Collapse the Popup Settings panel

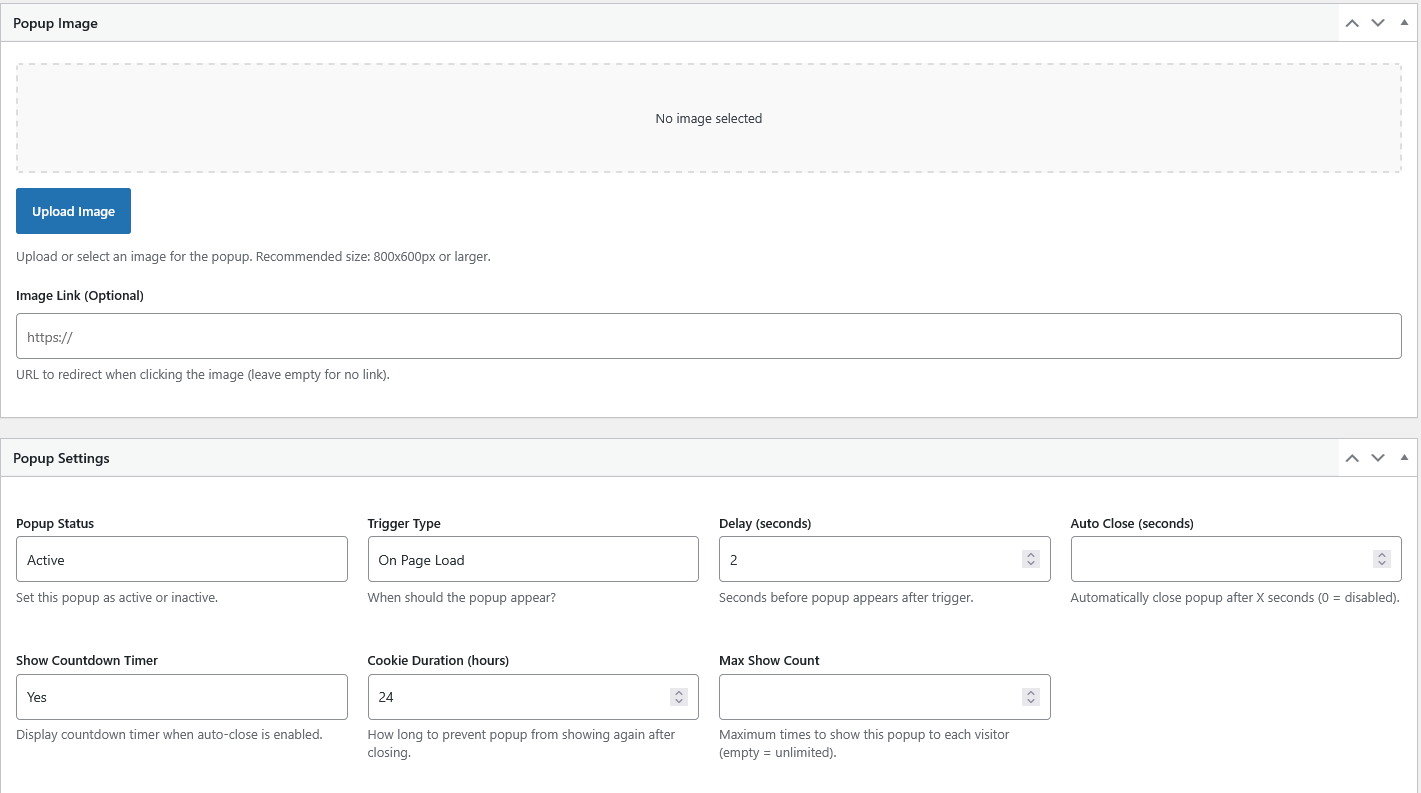tap(1404, 457)
